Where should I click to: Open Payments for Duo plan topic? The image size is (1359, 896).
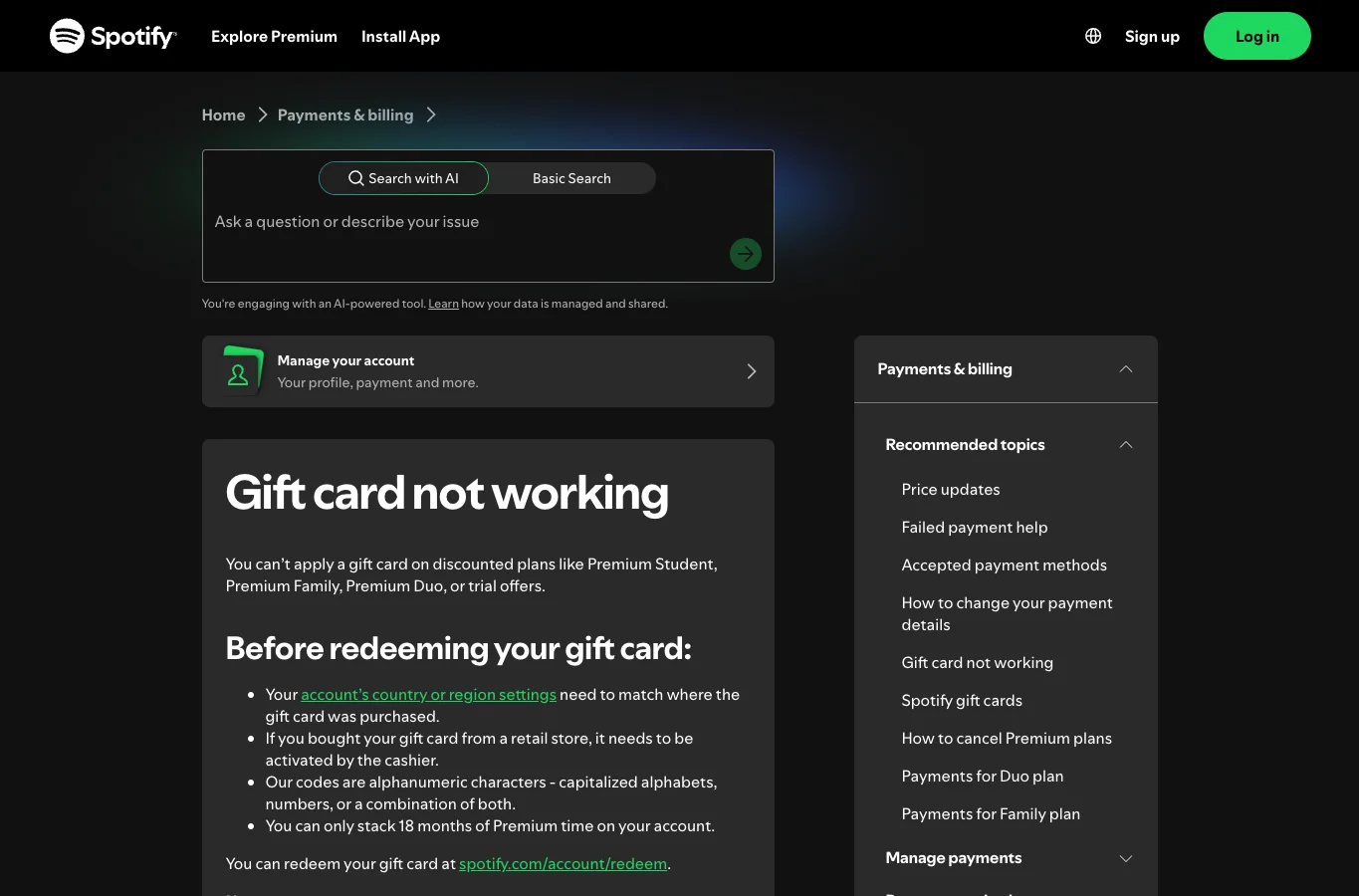(983, 776)
